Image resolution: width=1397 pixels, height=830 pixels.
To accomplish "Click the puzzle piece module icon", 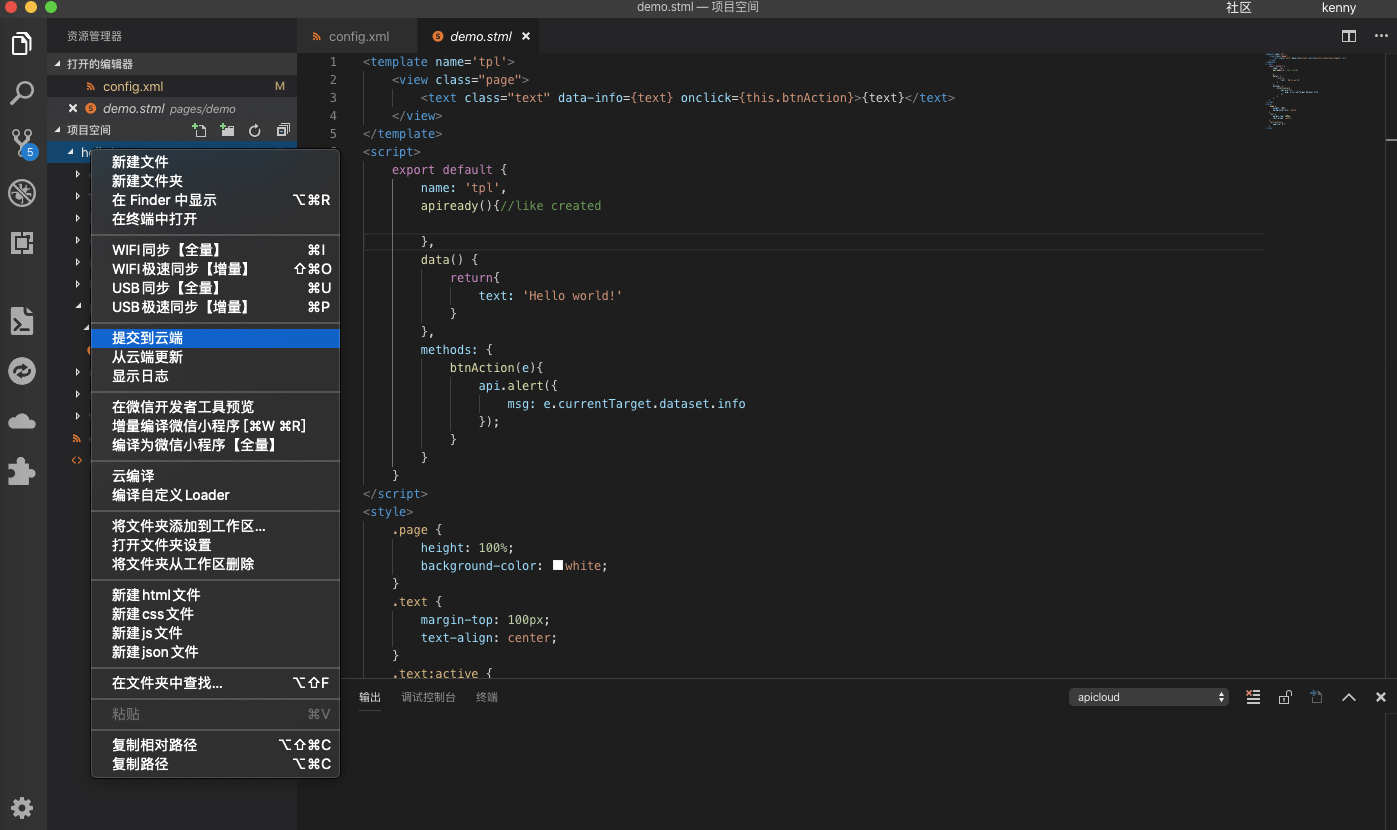I will click(22, 471).
